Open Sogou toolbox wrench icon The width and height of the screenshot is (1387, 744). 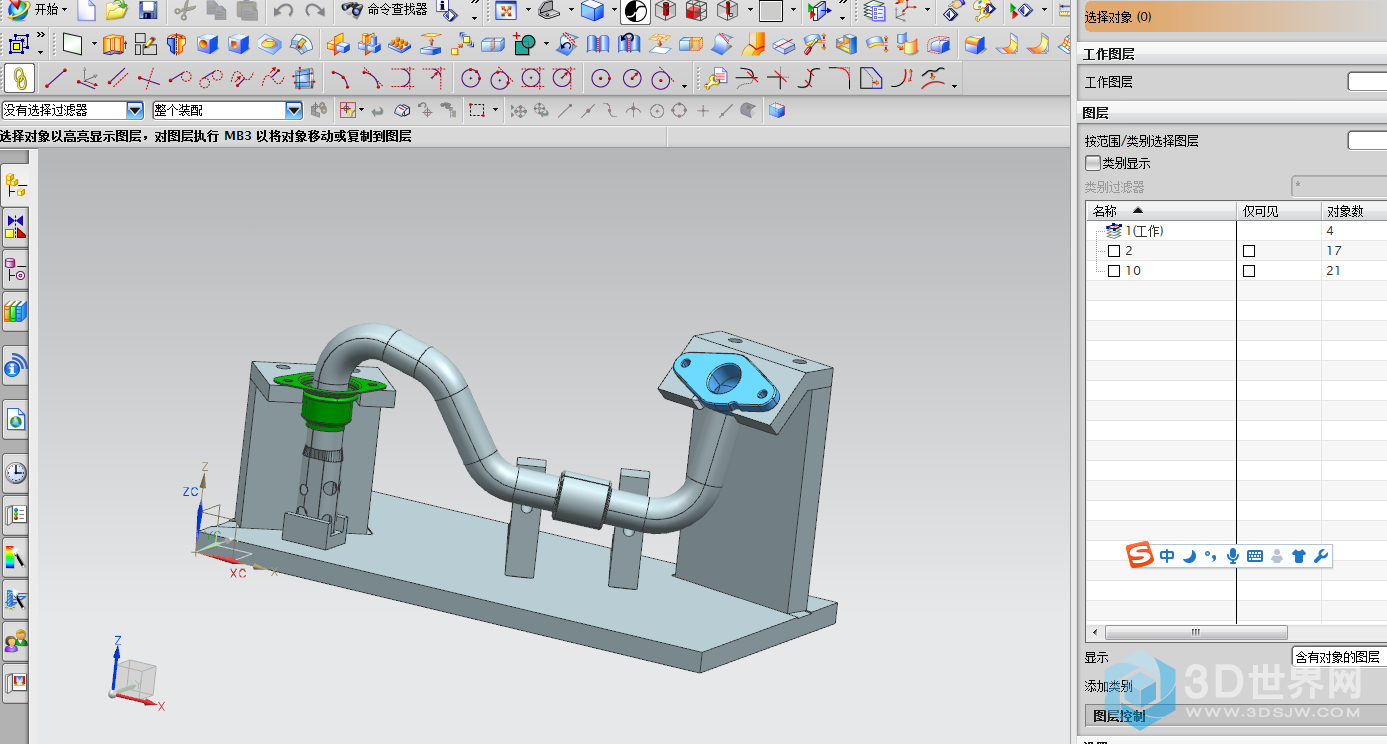click(1321, 556)
